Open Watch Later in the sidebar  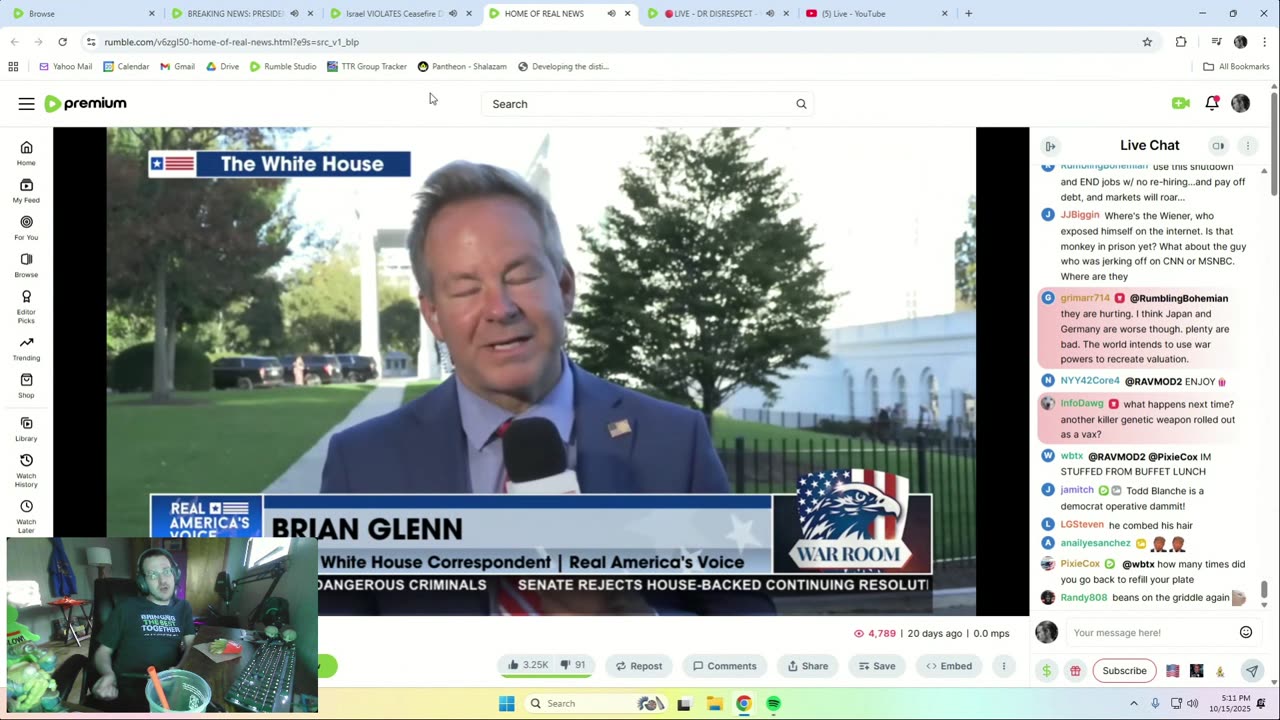pyautogui.click(x=26, y=516)
